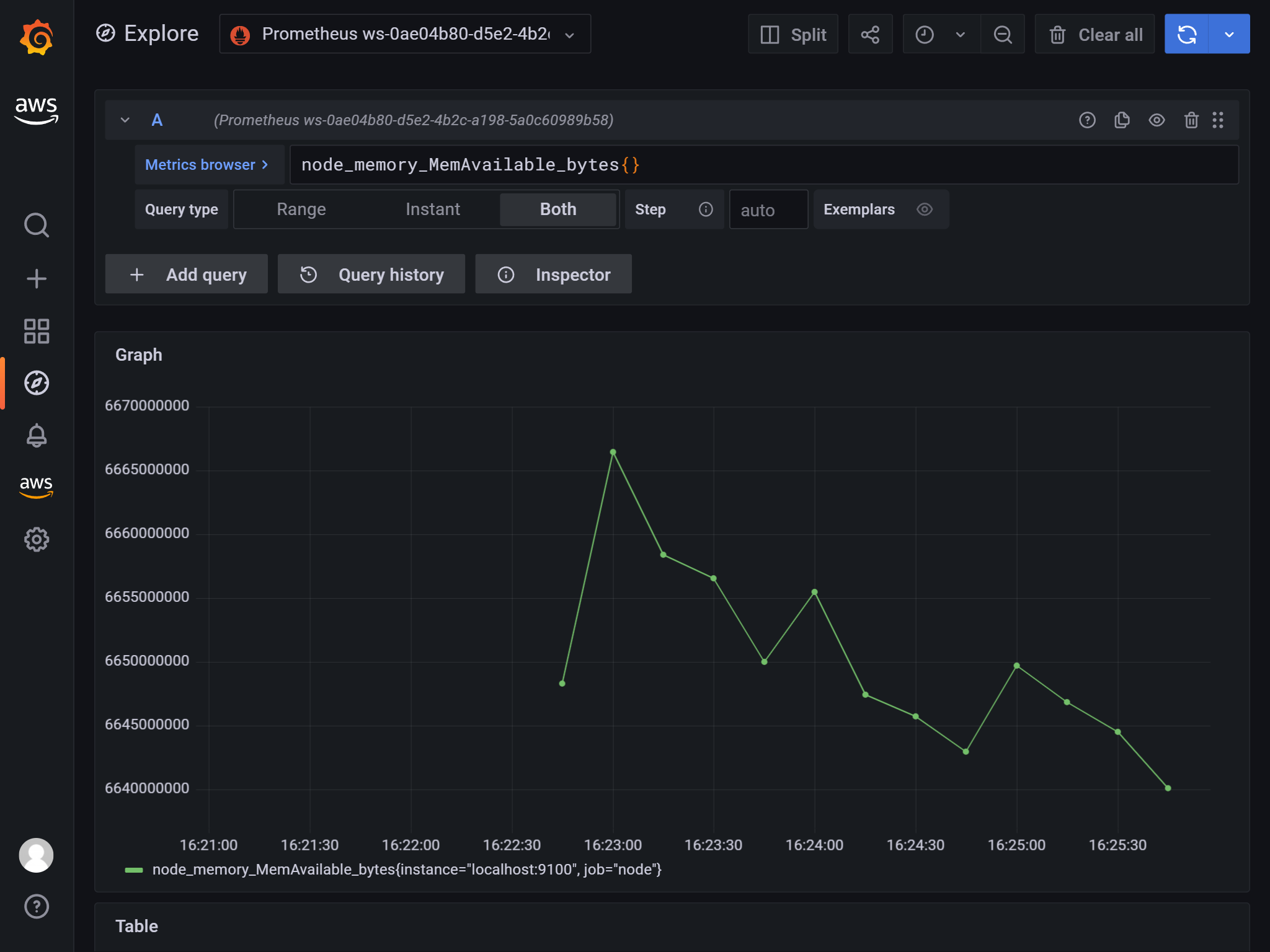Expand the refresh interval dropdown
1270x952 pixels.
(1230, 34)
